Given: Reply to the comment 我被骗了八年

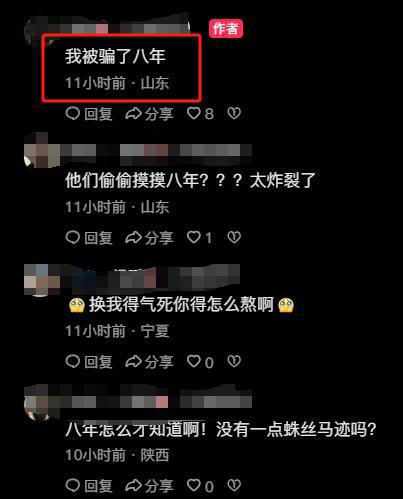Looking at the screenshot, I should pyautogui.click(x=89, y=114).
